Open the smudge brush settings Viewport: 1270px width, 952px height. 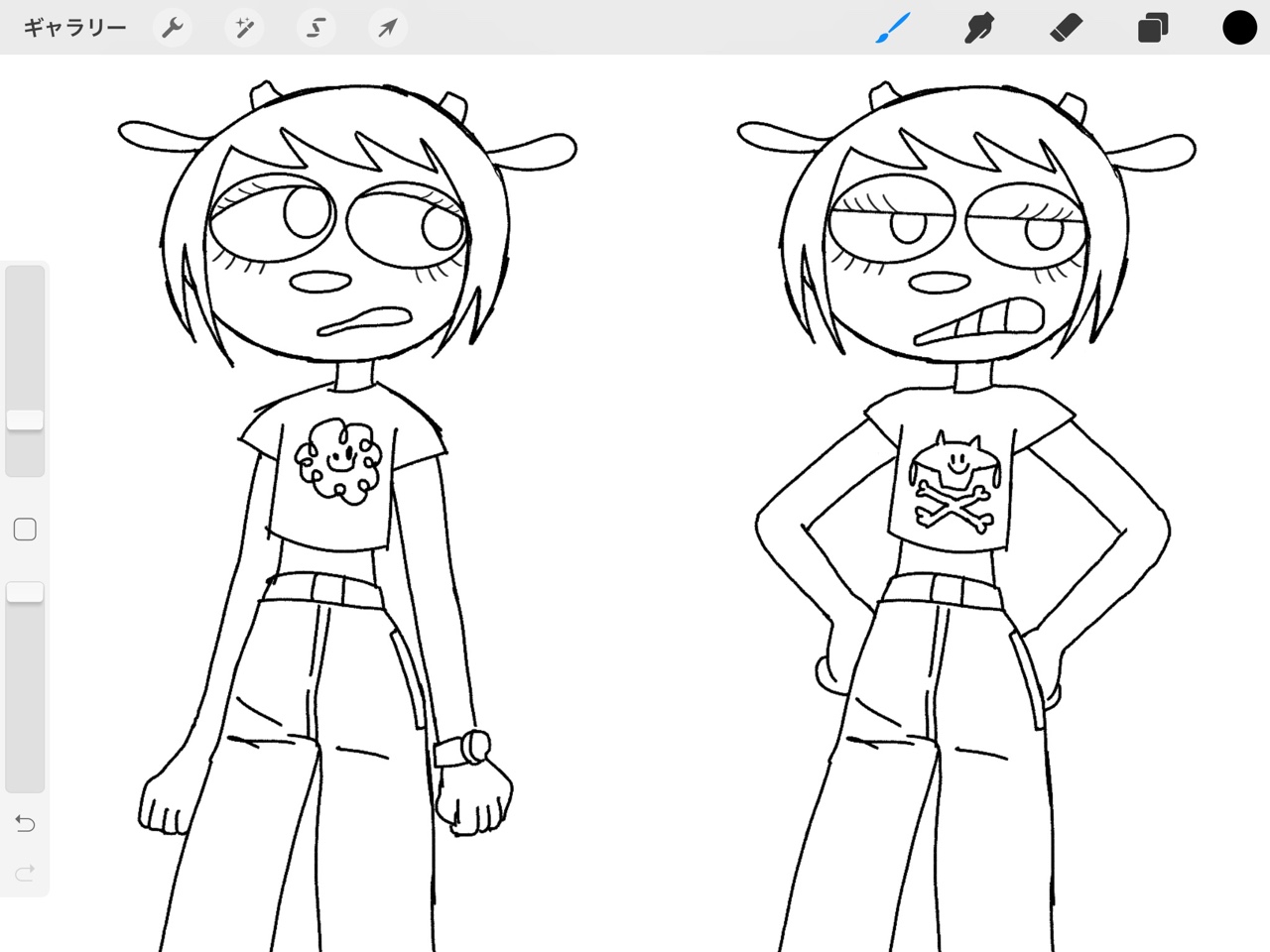pyautogui.click(x=978, y=27)
